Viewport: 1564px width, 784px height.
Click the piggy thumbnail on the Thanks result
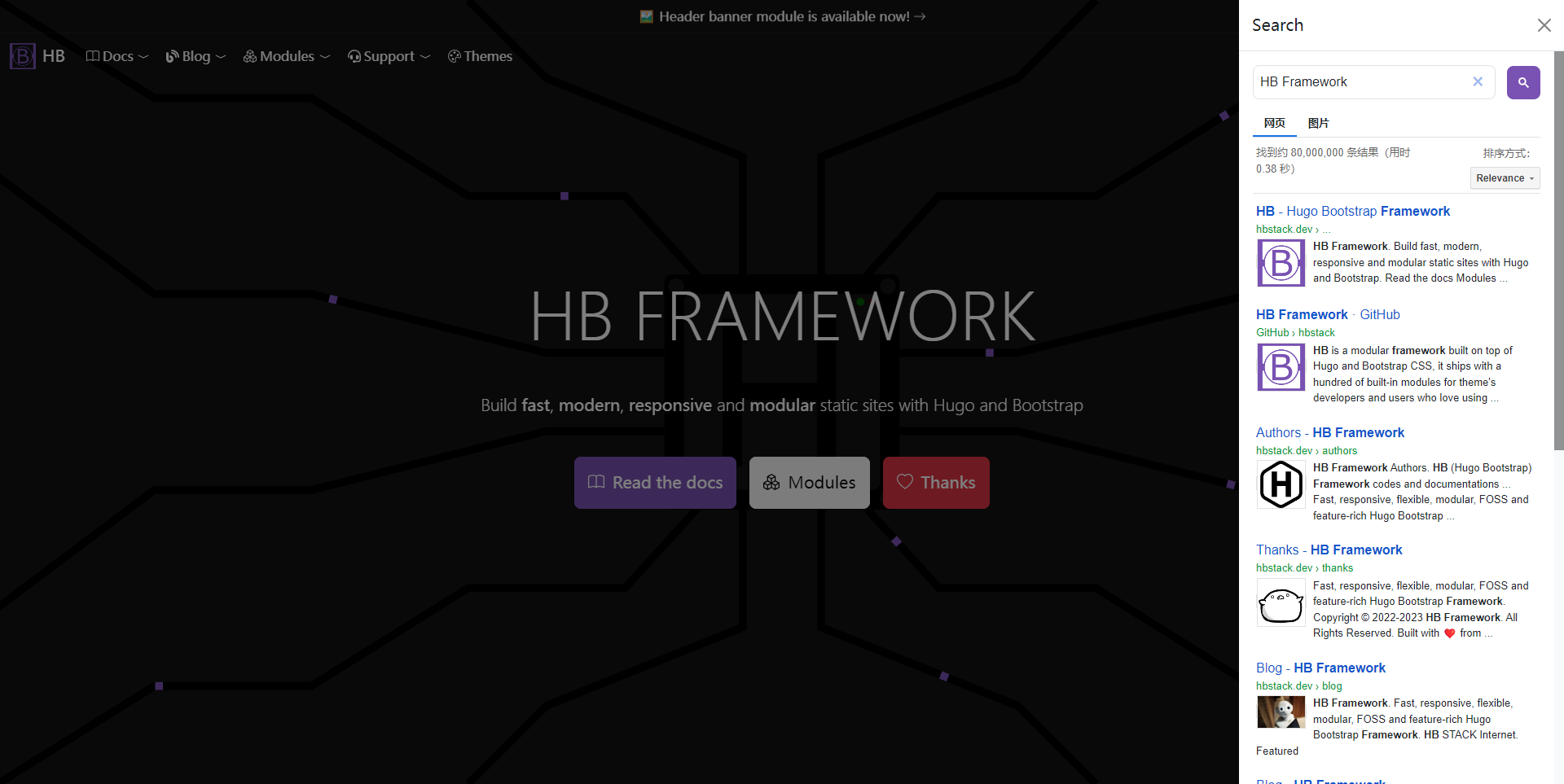1281,603
